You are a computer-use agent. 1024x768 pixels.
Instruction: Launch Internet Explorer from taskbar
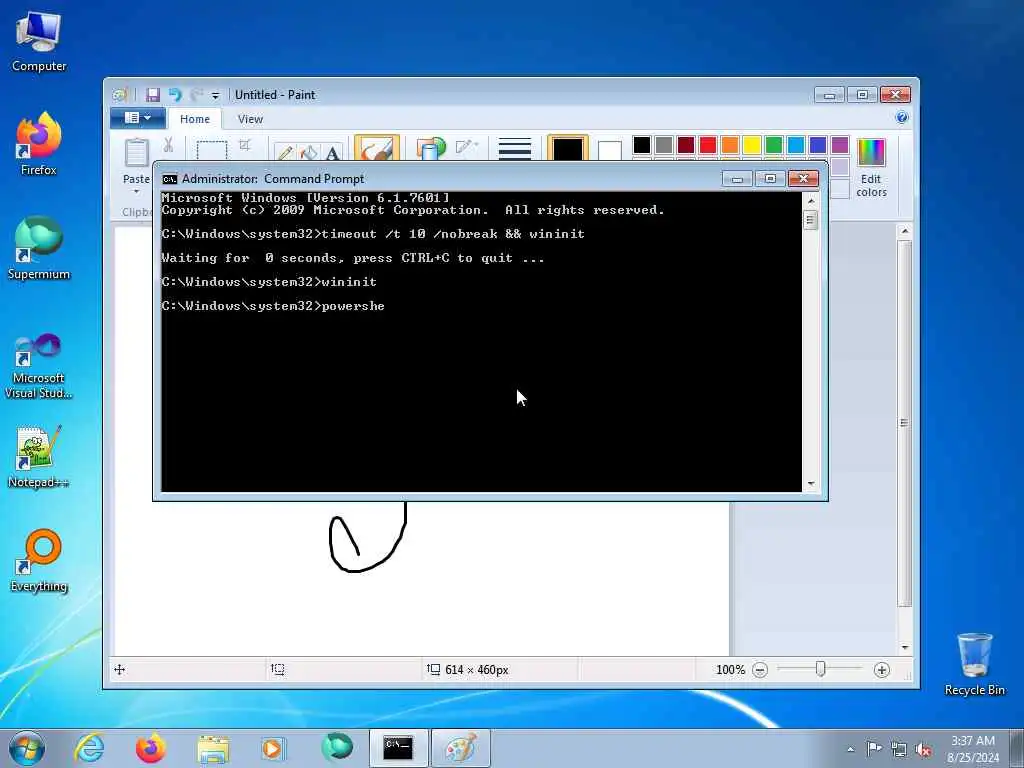point(89,748)
